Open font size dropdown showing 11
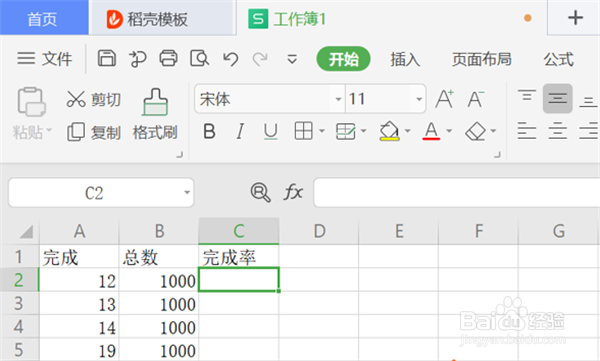 419,99
